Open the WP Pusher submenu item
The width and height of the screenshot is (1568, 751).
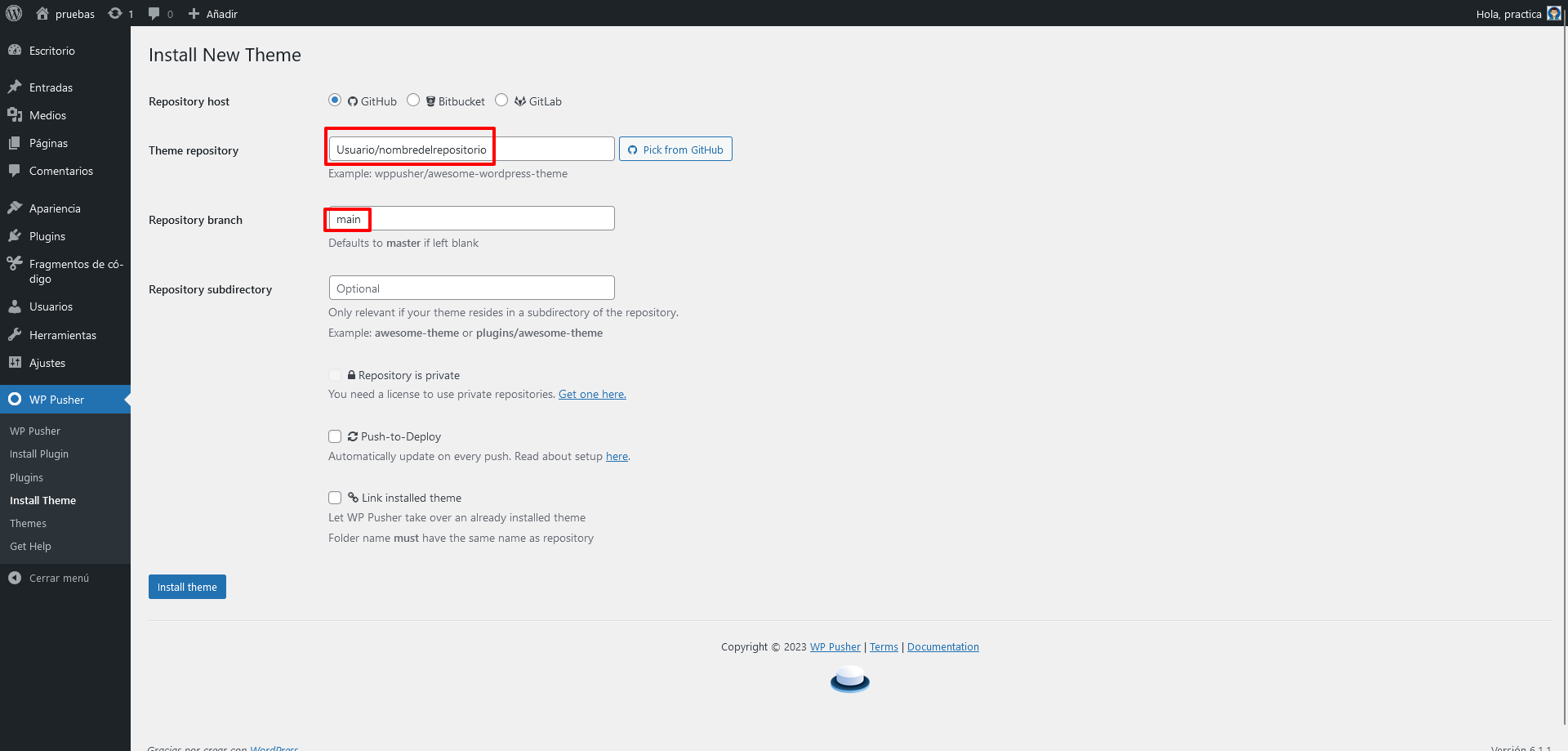click(35, 431)
